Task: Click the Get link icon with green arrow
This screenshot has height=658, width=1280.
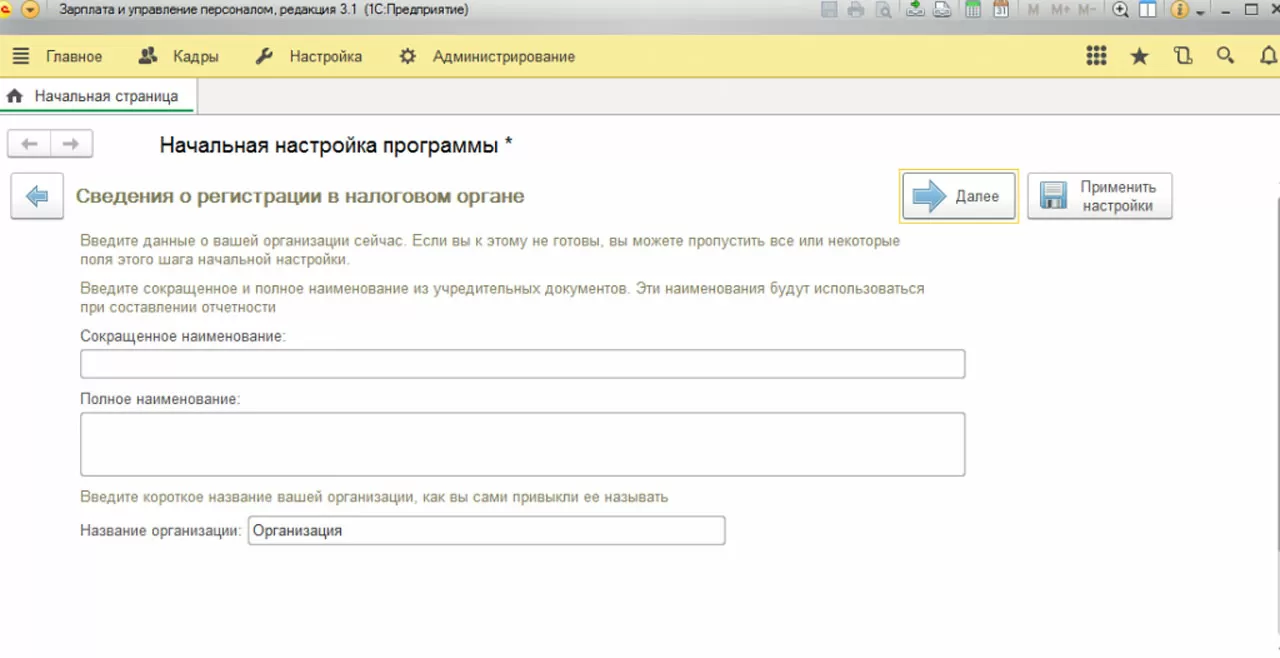Action: pos(916,10)
